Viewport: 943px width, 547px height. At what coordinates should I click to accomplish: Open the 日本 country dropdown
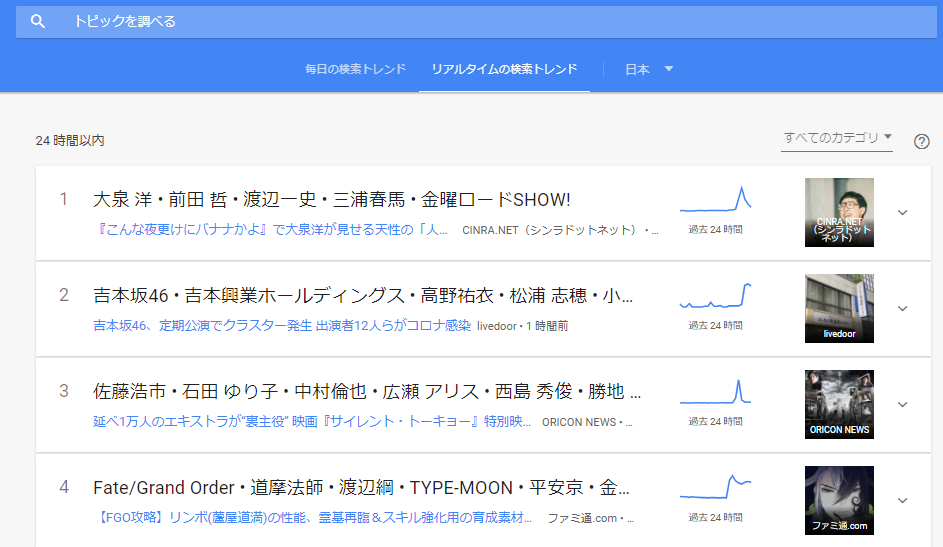click(x=649, y=69)
